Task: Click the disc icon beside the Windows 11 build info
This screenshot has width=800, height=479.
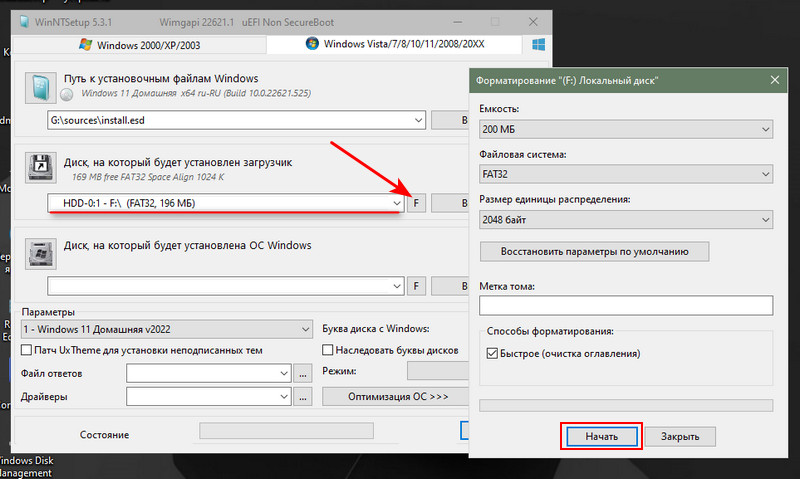Action: [x=66, y=94]
